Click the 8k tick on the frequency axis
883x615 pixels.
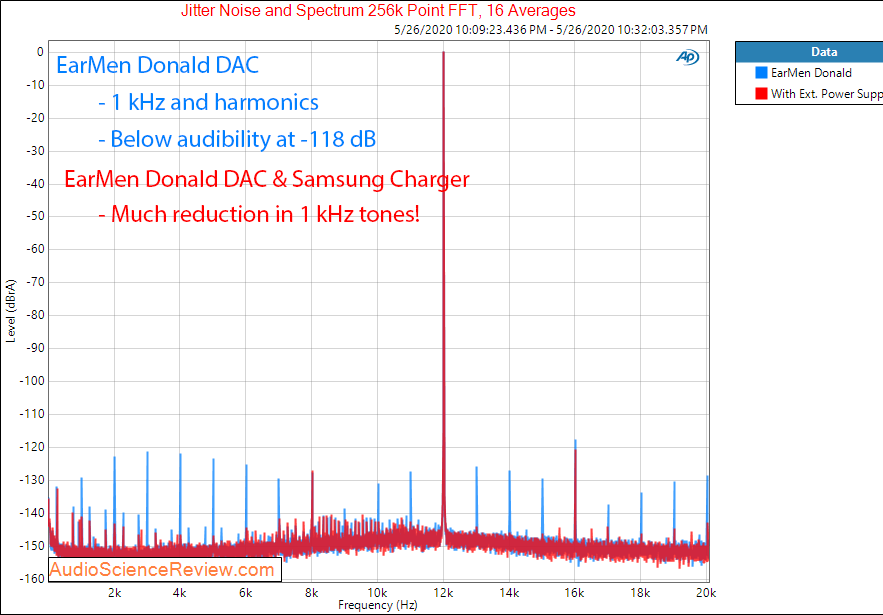pyautogui.click(x=311, y=592)
